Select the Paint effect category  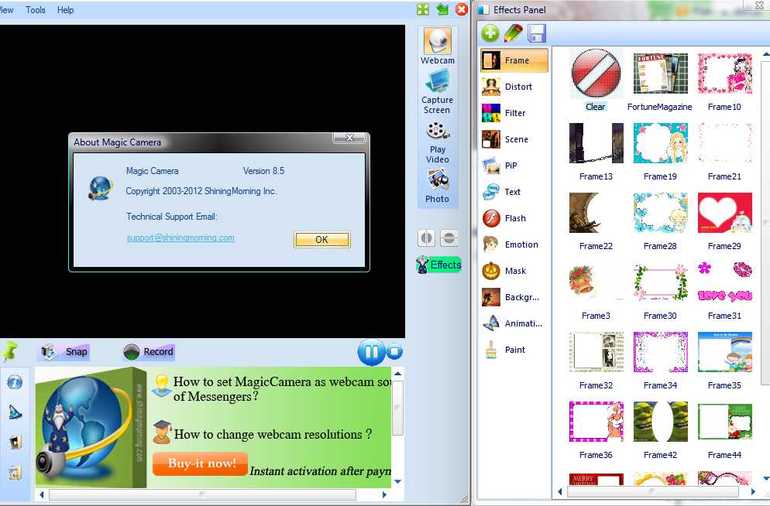pos(514,350)
